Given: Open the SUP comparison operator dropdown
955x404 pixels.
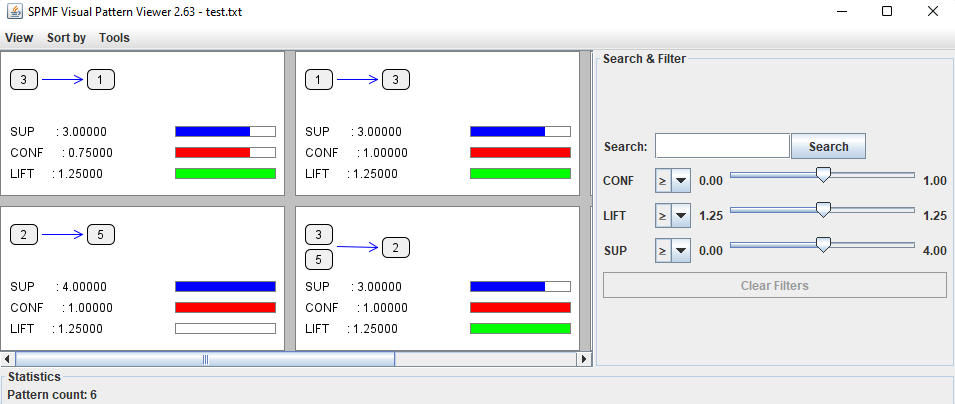Looking at the screenshot, I should click(672, 250).
